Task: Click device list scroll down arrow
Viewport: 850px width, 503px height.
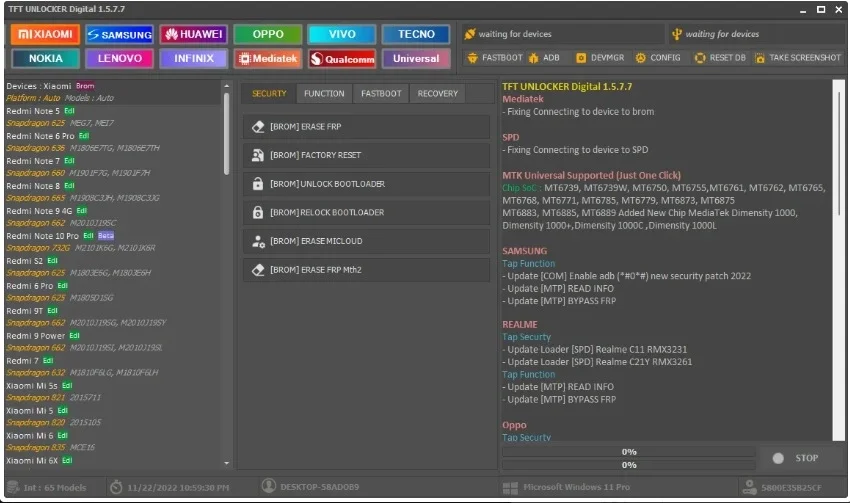Action: point(227,463)
